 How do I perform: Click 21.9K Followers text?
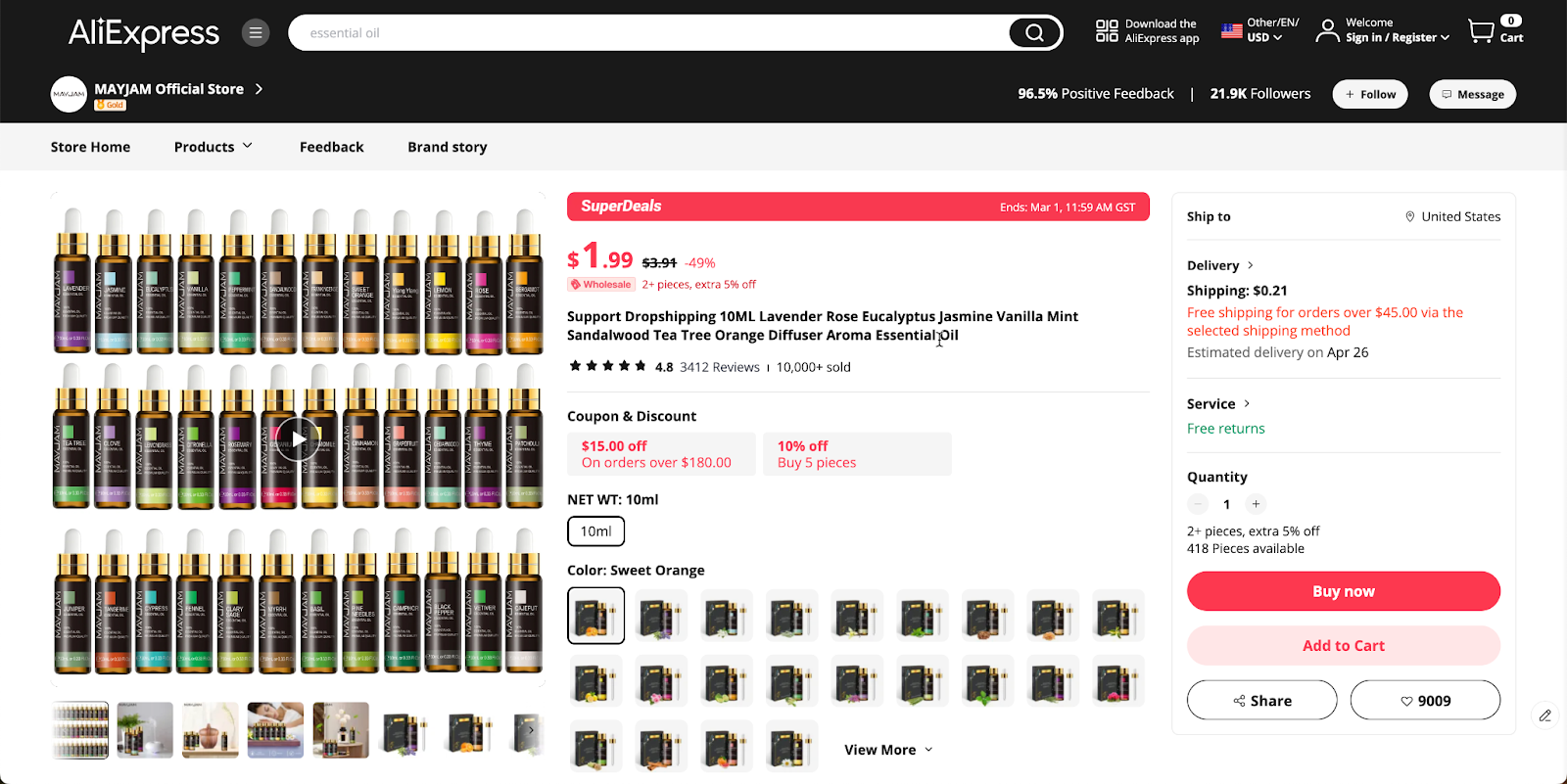[x=1259, y=94]
